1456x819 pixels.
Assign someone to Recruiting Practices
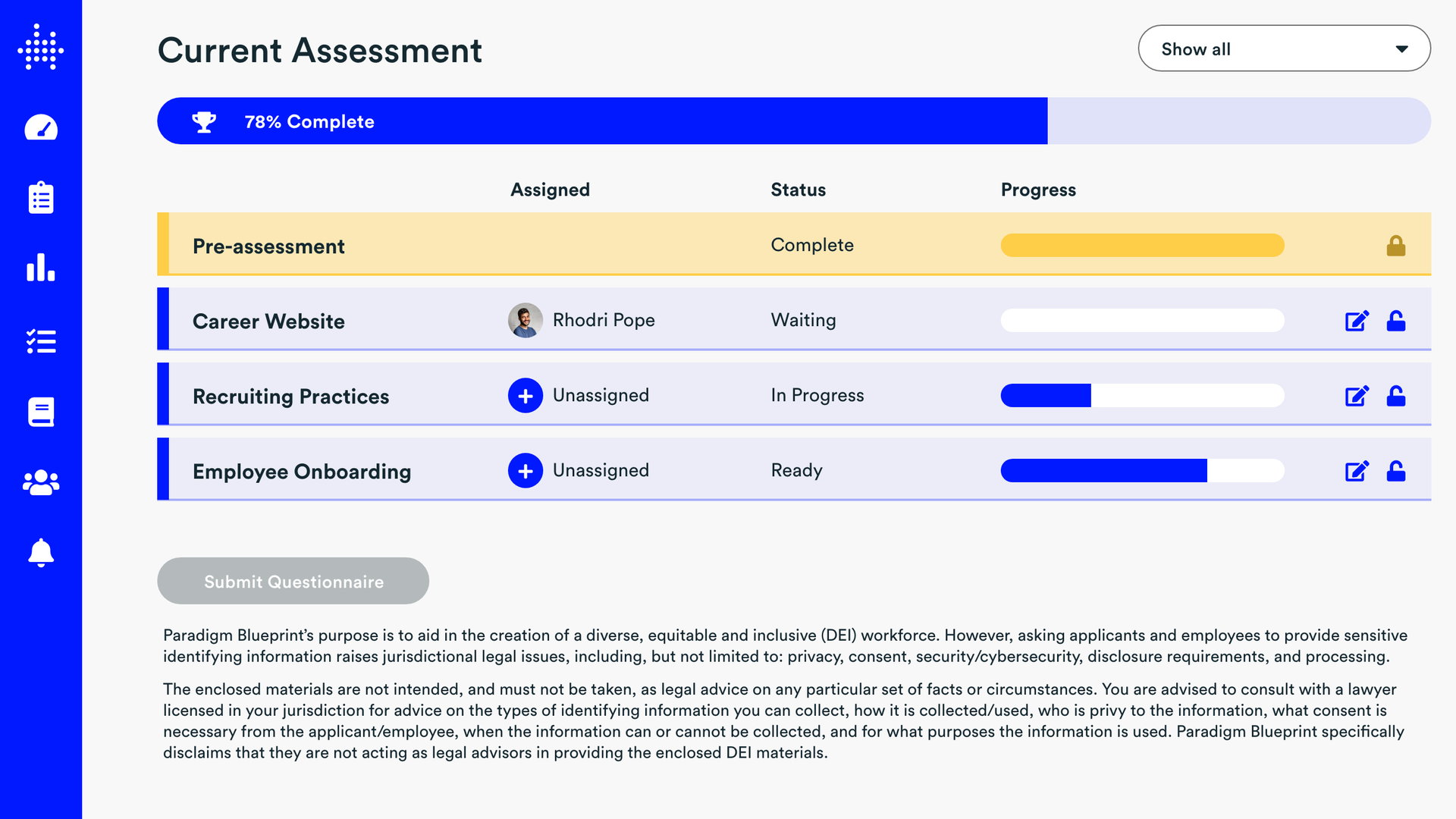click(526, 396)
